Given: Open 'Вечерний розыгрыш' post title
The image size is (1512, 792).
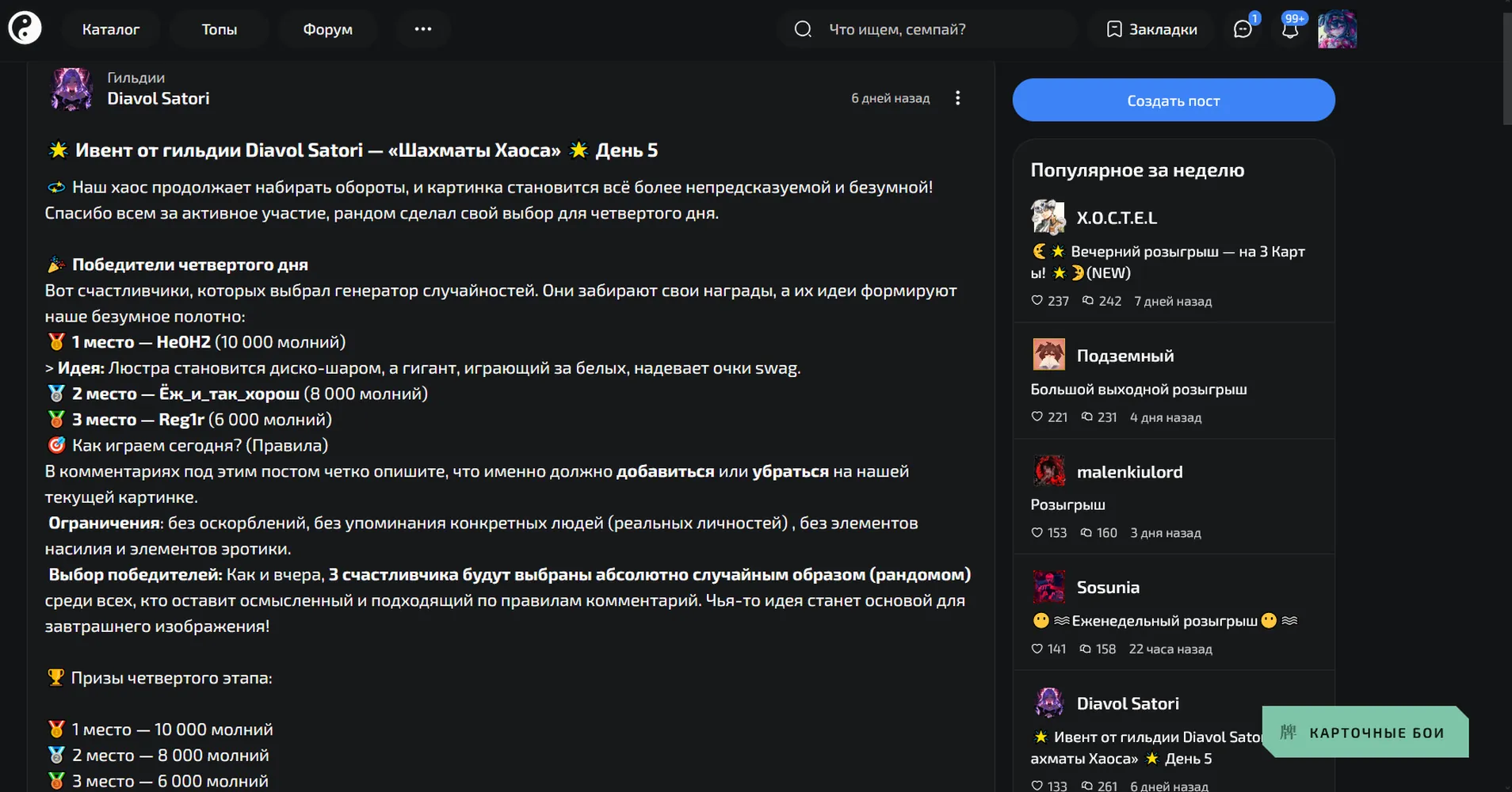Looking at the screenshot, I should (1167, 262).
